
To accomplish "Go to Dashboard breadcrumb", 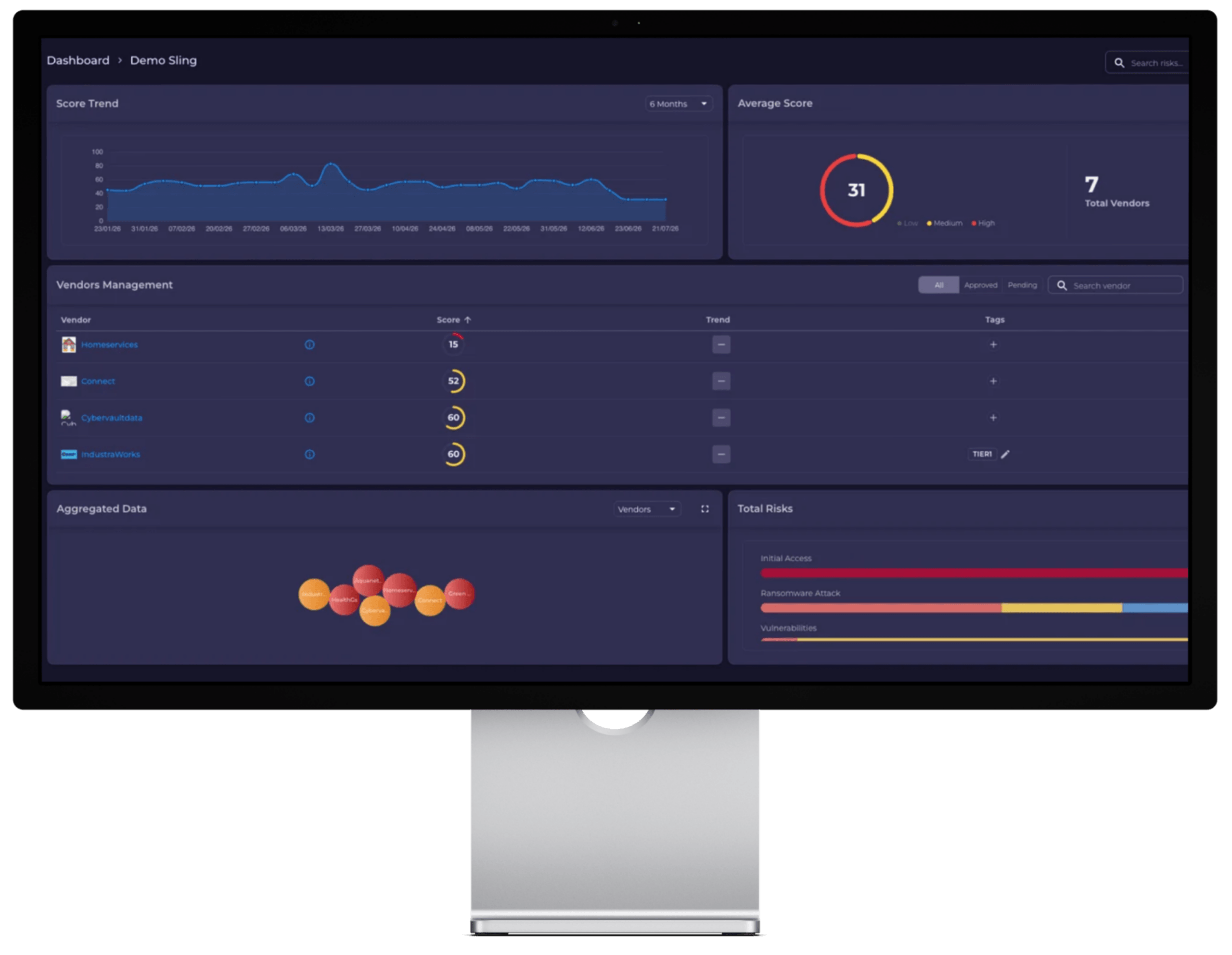I will click(78, 60).
